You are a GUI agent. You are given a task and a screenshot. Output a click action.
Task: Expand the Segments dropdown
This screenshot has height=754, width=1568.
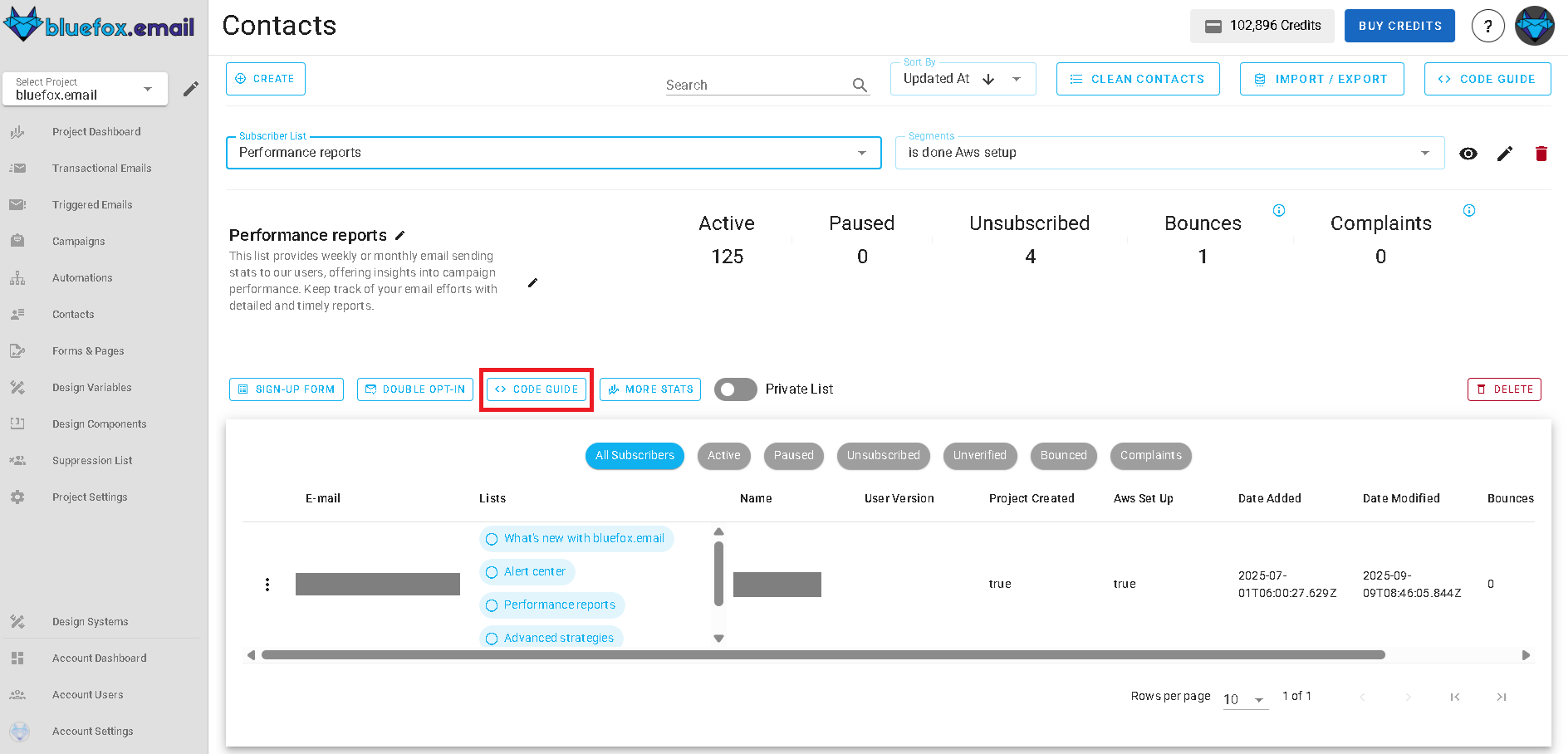(x=1169, y=153)
